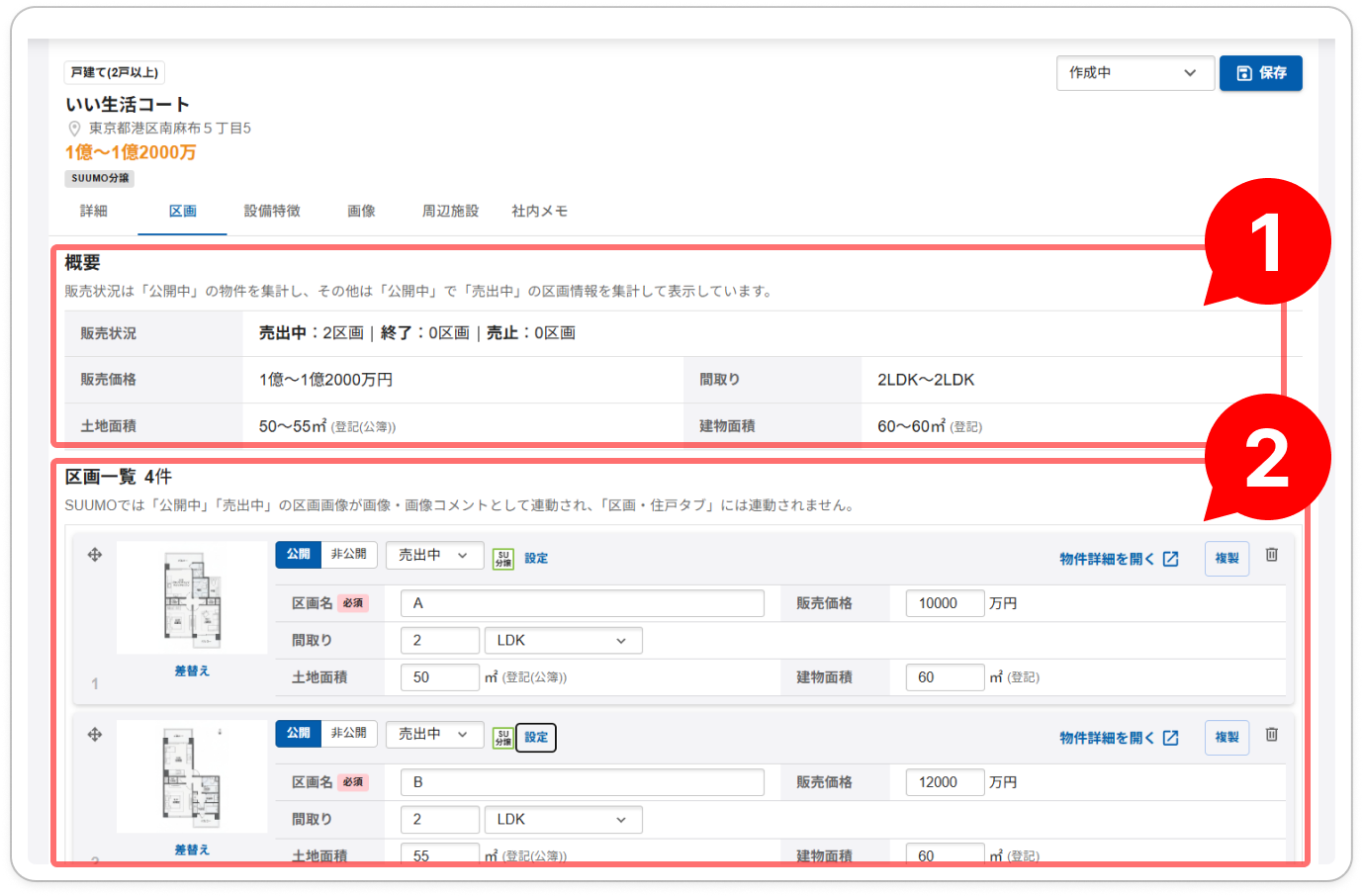Screen dimensions: 1363x896
Task: Click the 概要 section heading
Action: click(x=83, y=263)
